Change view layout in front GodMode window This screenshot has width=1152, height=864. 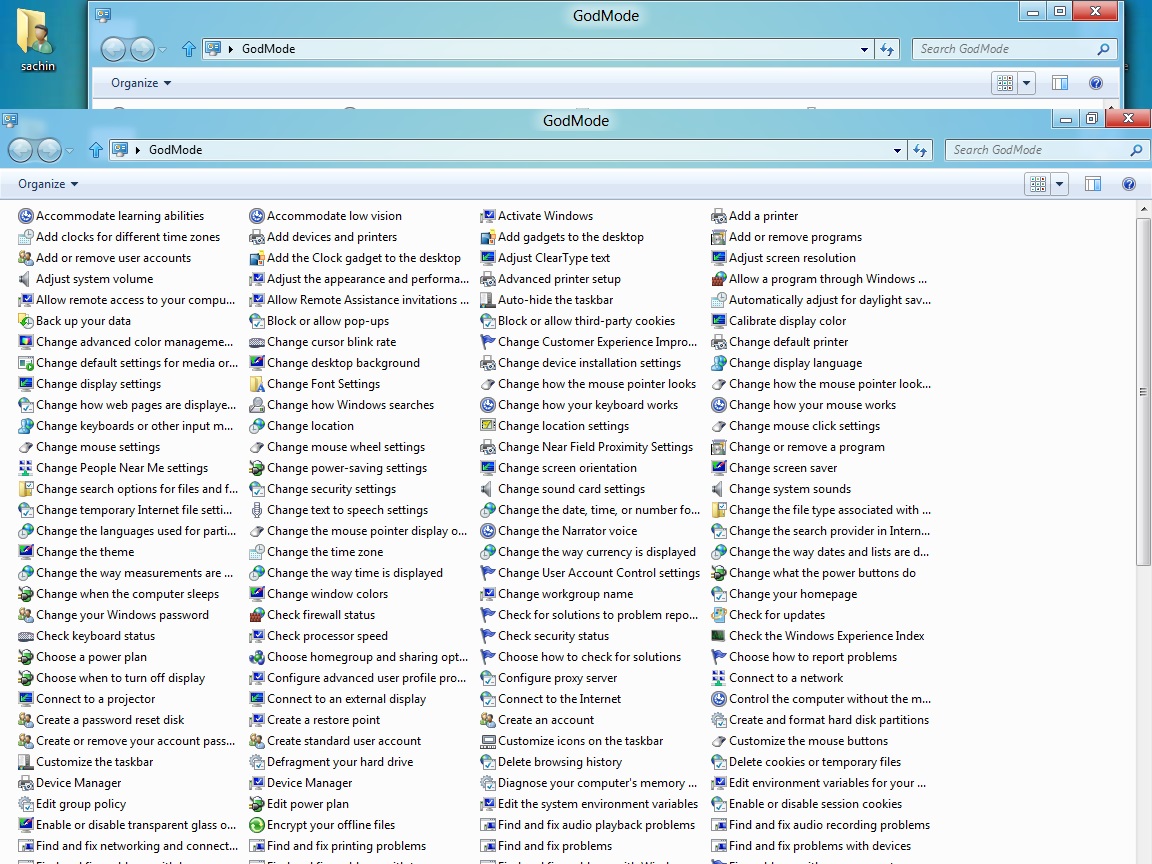[1037, 184]
